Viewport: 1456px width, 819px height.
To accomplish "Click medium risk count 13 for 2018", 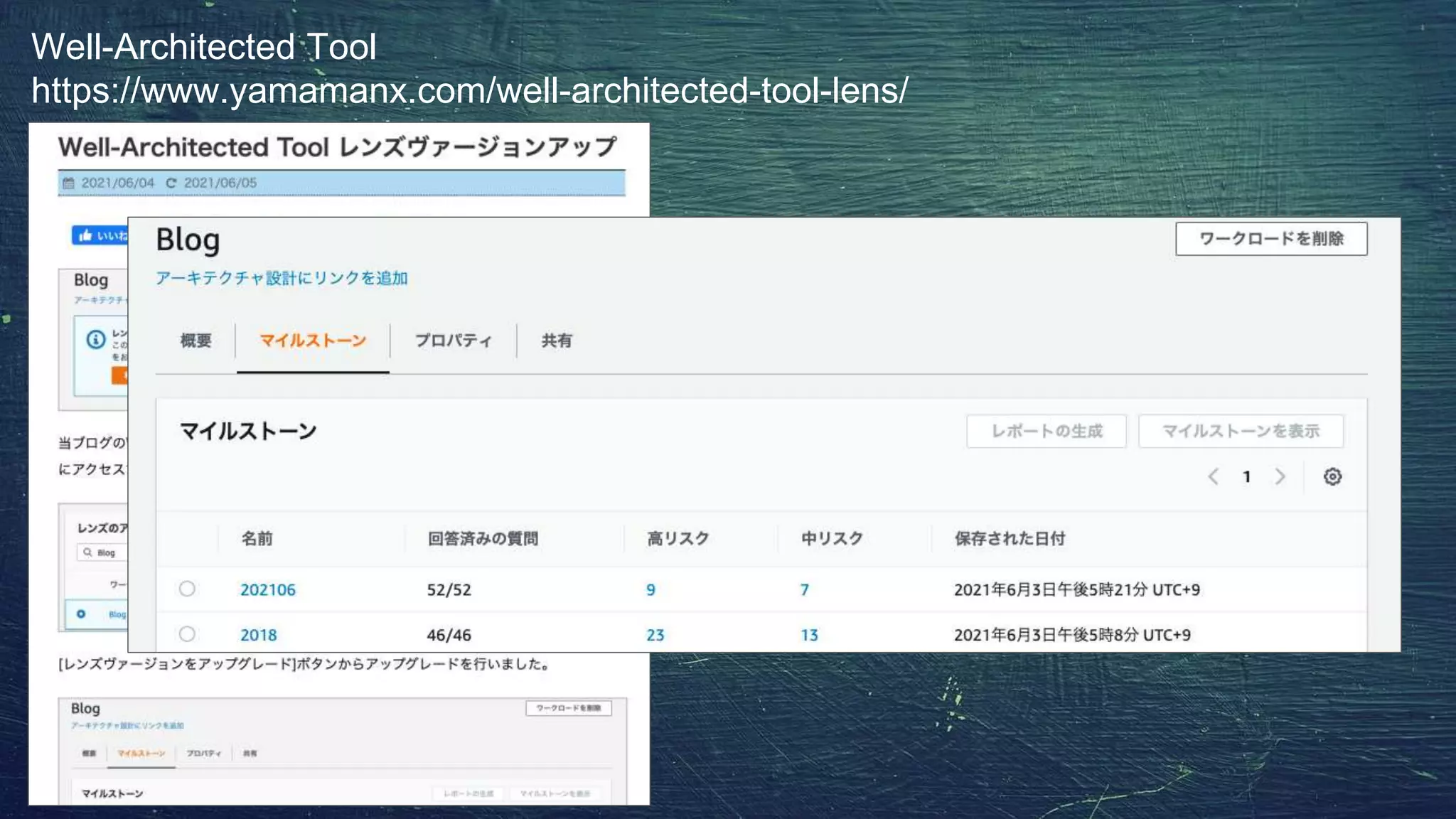I will pos(810,635).
